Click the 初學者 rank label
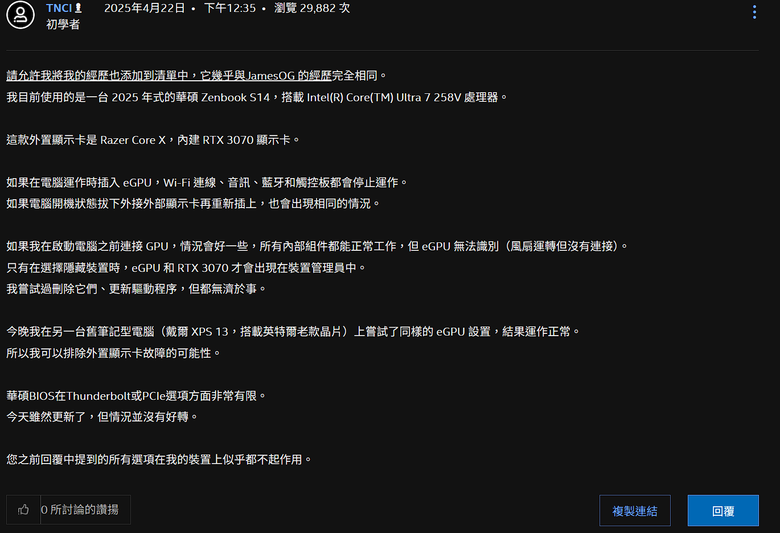This screenshot has height=533, width=780. 63,24
